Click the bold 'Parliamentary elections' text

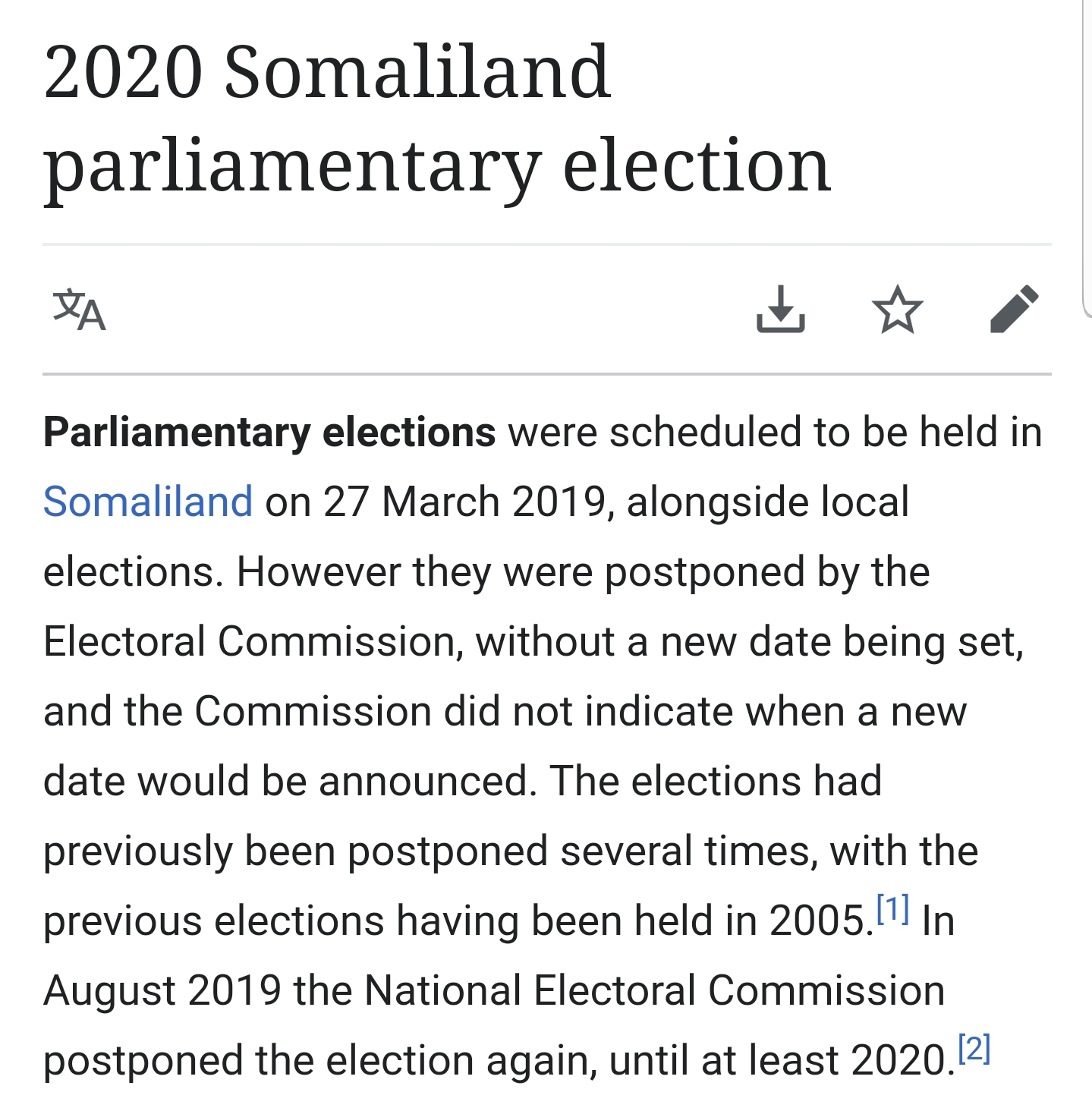click(x=269, y=433)
